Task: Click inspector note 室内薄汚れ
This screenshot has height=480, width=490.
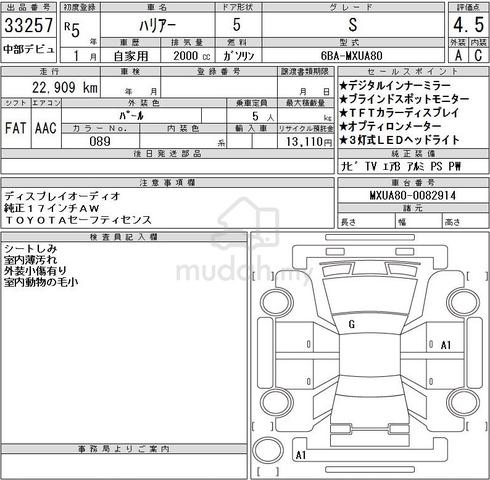Action: coord(30,260)
